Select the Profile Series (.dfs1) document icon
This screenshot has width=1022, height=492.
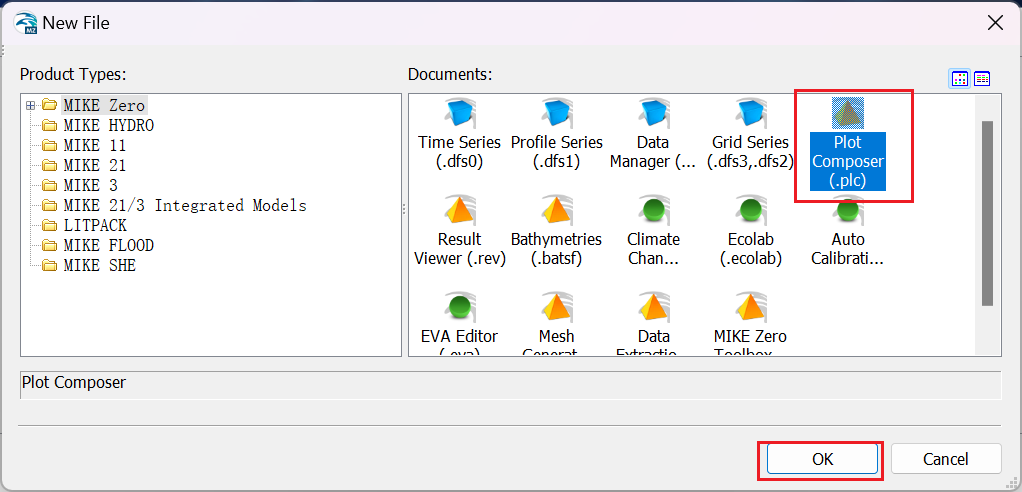(x=557, y=114)
